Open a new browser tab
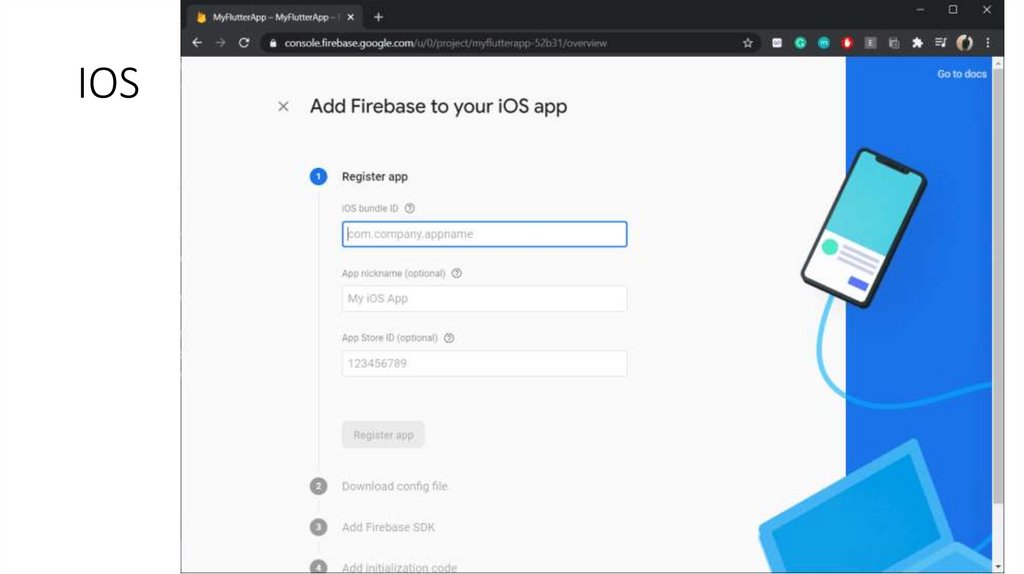Image resolution: width=1024 pixels, height=574 pixels. tap(378, 17)
